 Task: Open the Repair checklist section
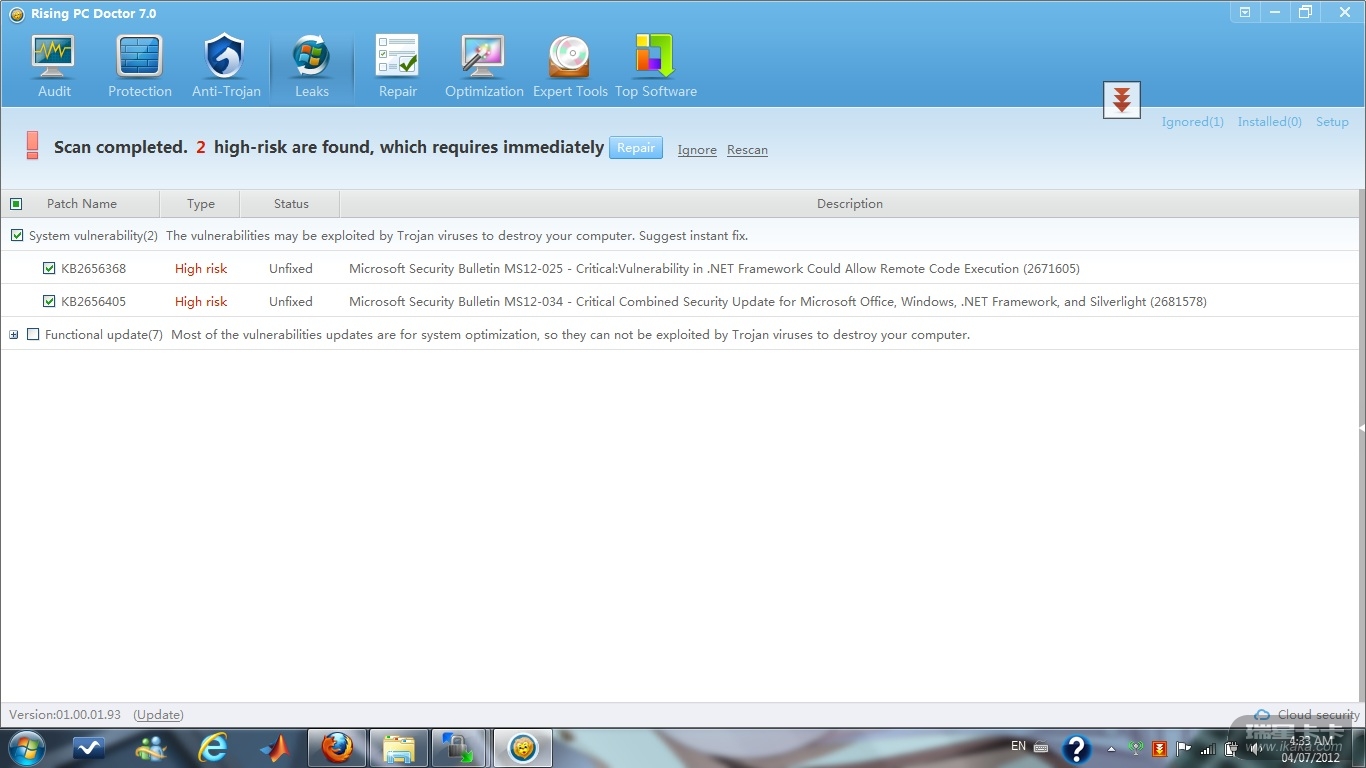pyautogui.click(x=397, y=66)
